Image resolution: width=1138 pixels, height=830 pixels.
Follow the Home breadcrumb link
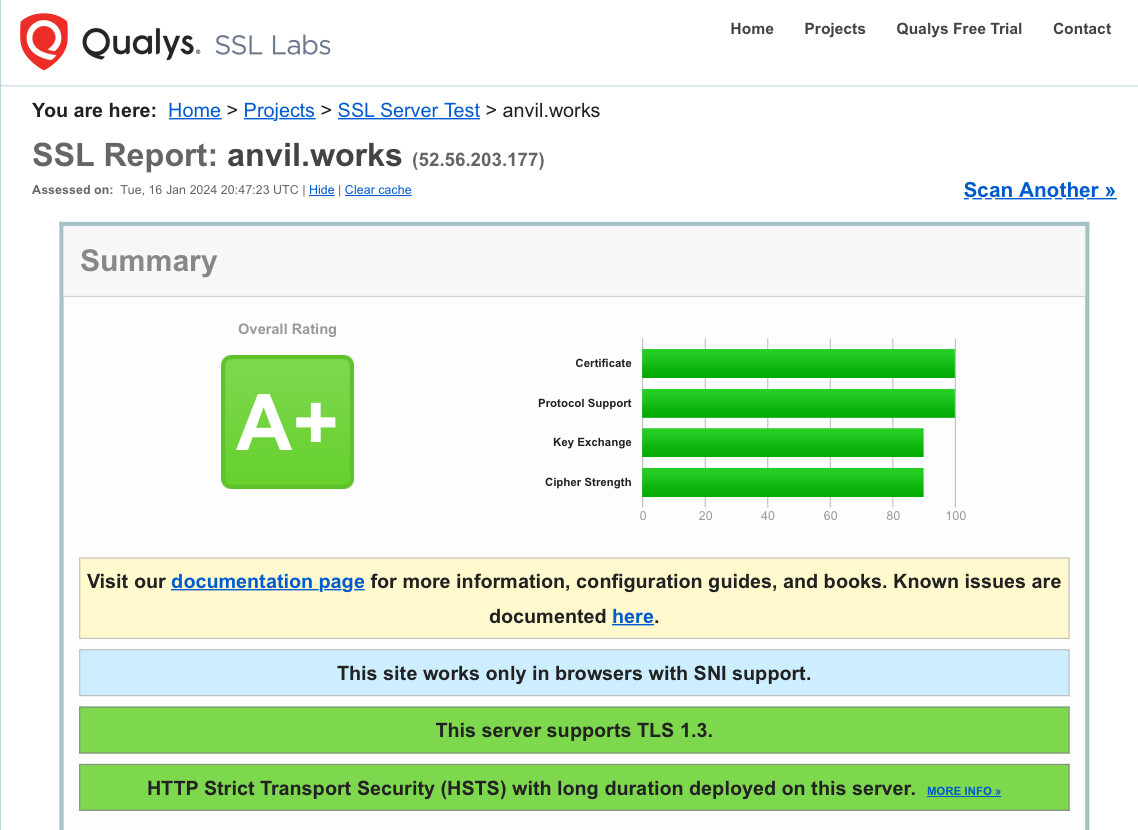(195, 110)
